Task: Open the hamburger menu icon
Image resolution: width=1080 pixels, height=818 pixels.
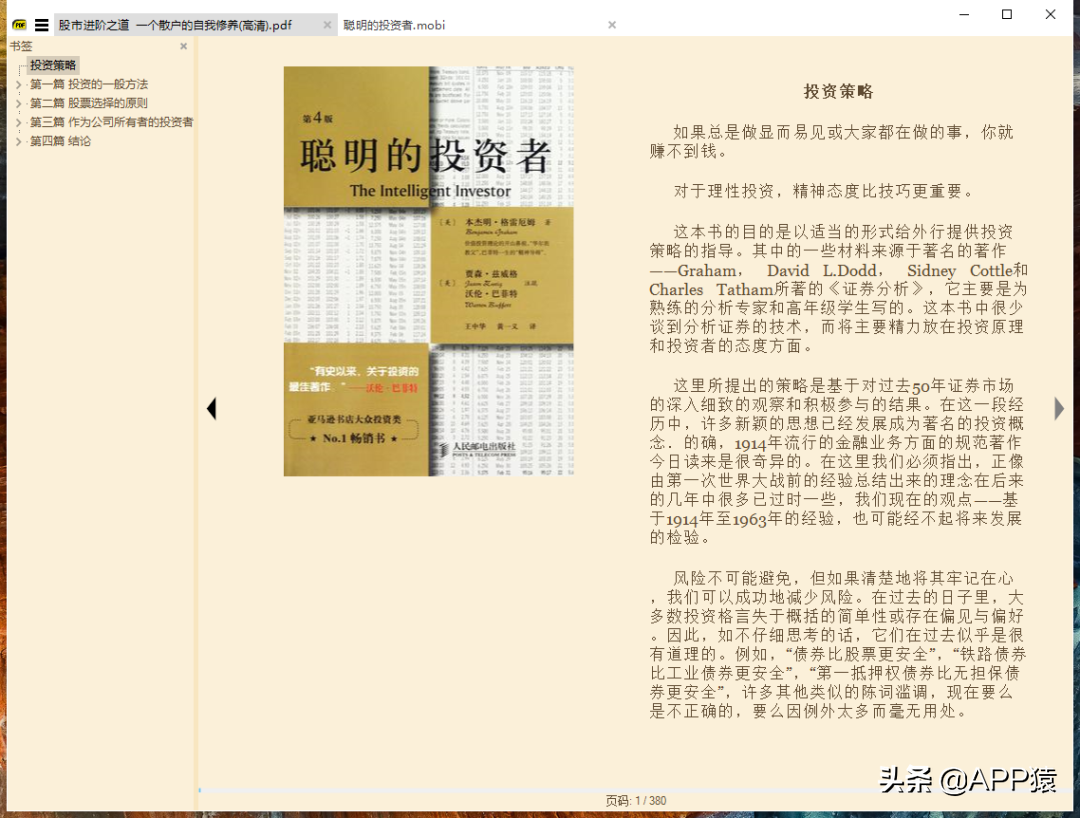Action: click(x=41, y=26)
